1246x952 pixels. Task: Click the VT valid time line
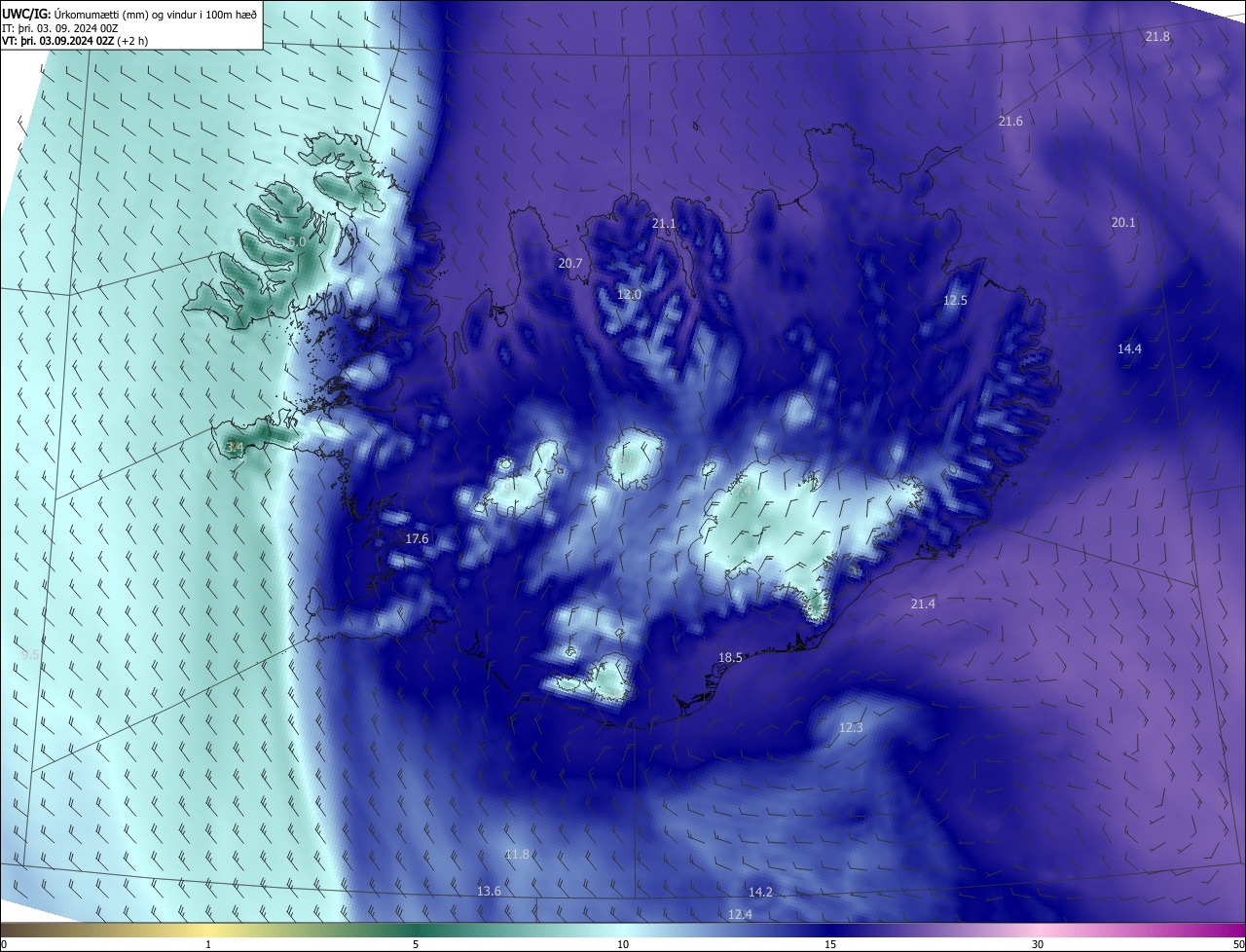75,42
